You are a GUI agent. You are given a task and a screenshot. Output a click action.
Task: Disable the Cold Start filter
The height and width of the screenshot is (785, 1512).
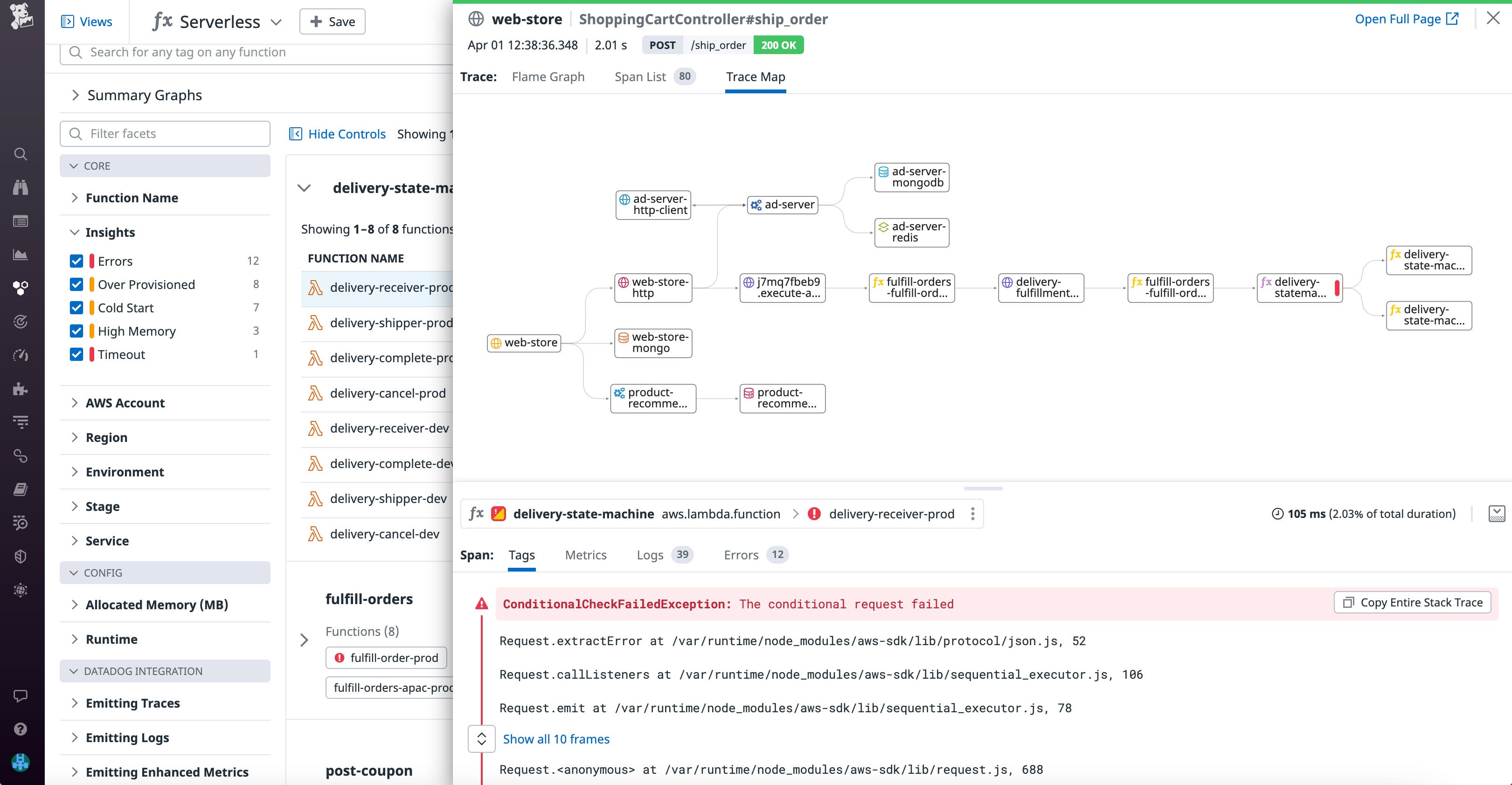[77, 308]
